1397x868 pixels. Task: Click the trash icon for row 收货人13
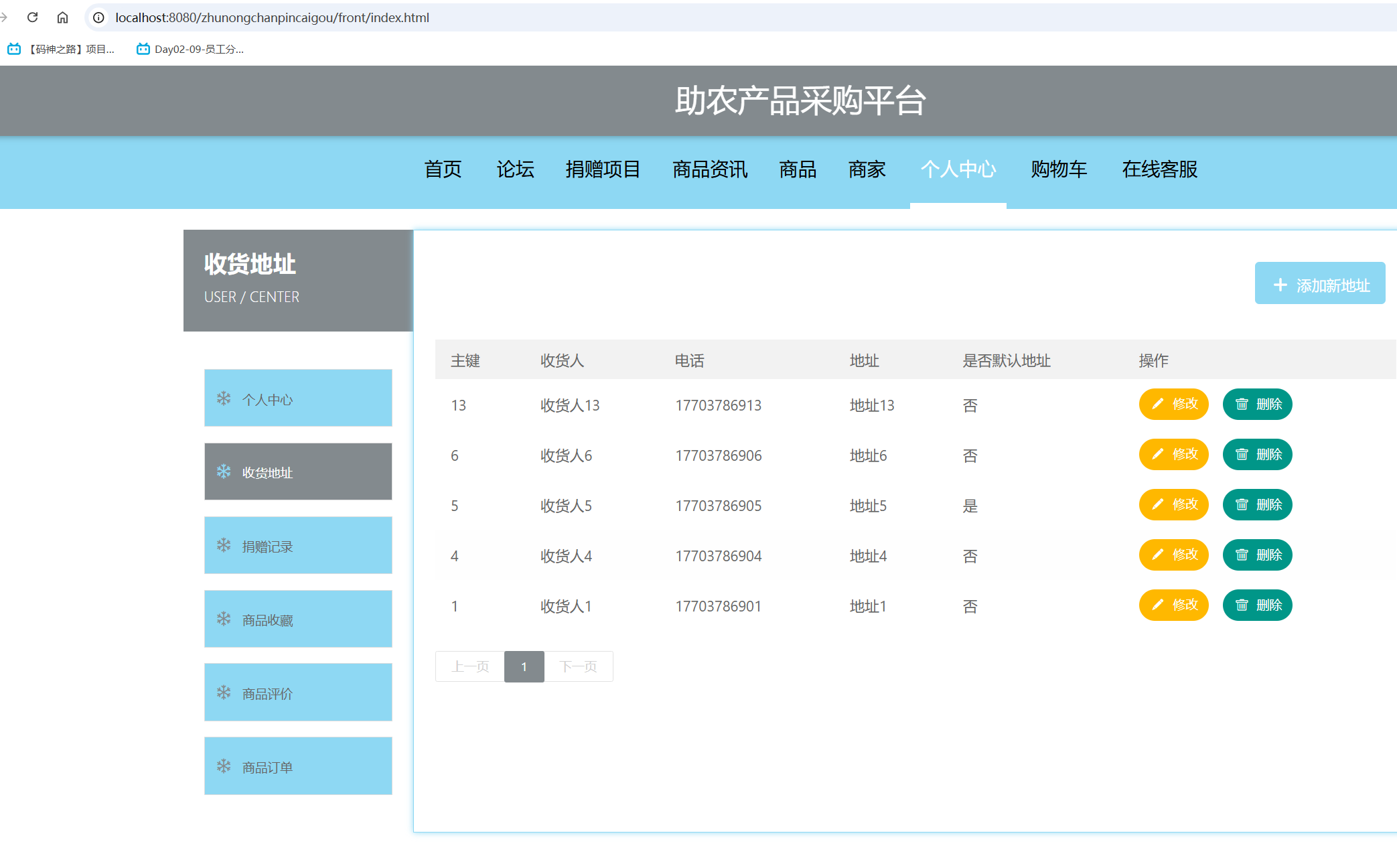tap(1242, 404)
